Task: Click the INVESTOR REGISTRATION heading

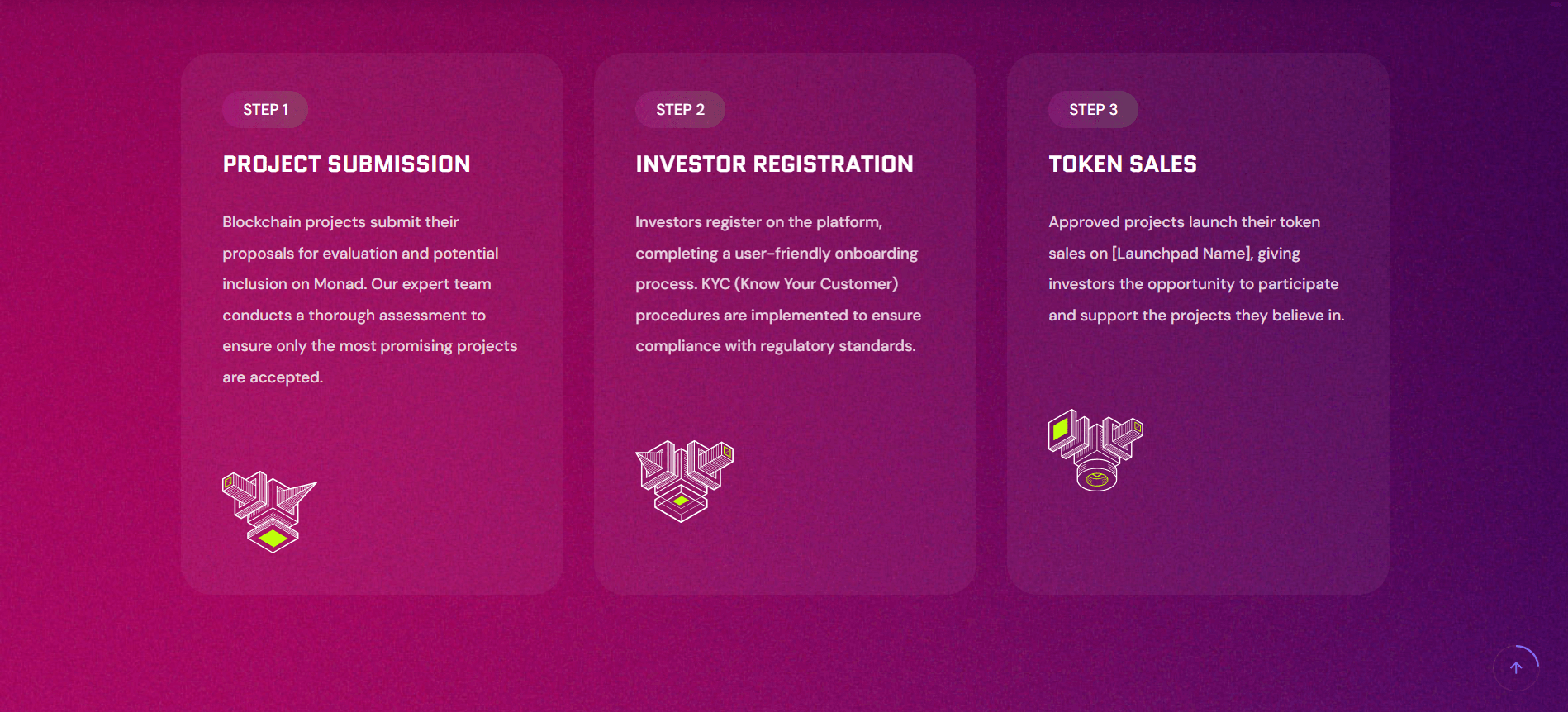Action: click(774, 164)
